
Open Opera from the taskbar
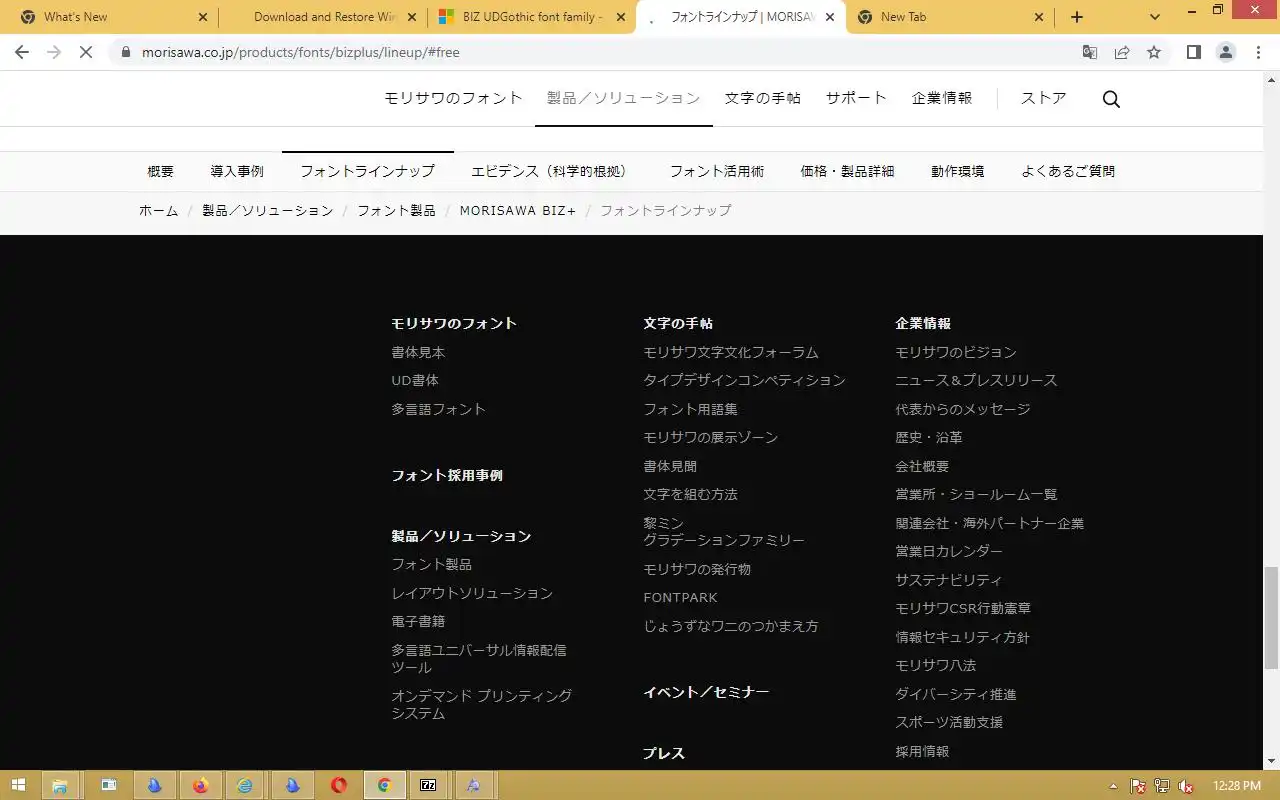(x=338, y=786)
